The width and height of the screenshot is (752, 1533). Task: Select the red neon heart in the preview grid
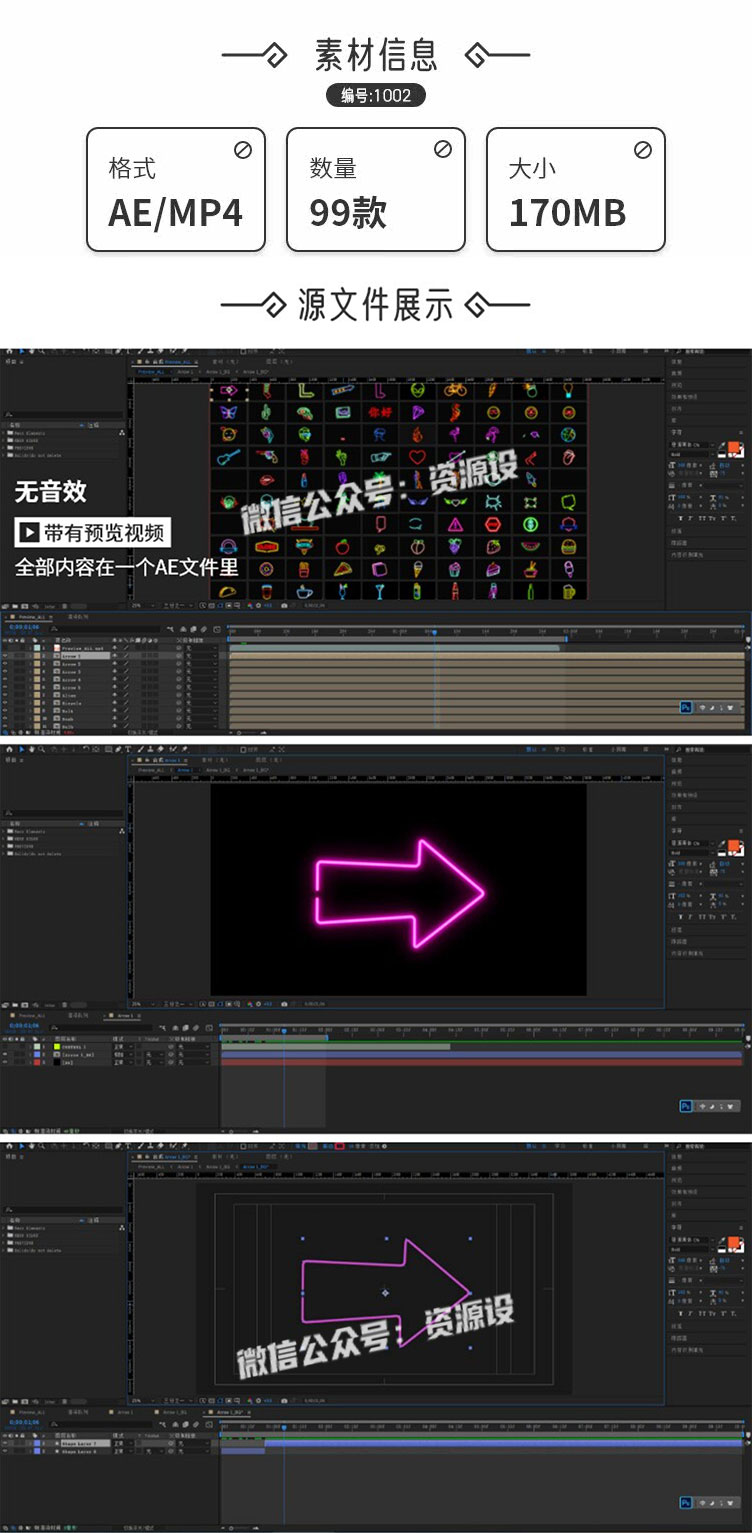click(417, 457)
